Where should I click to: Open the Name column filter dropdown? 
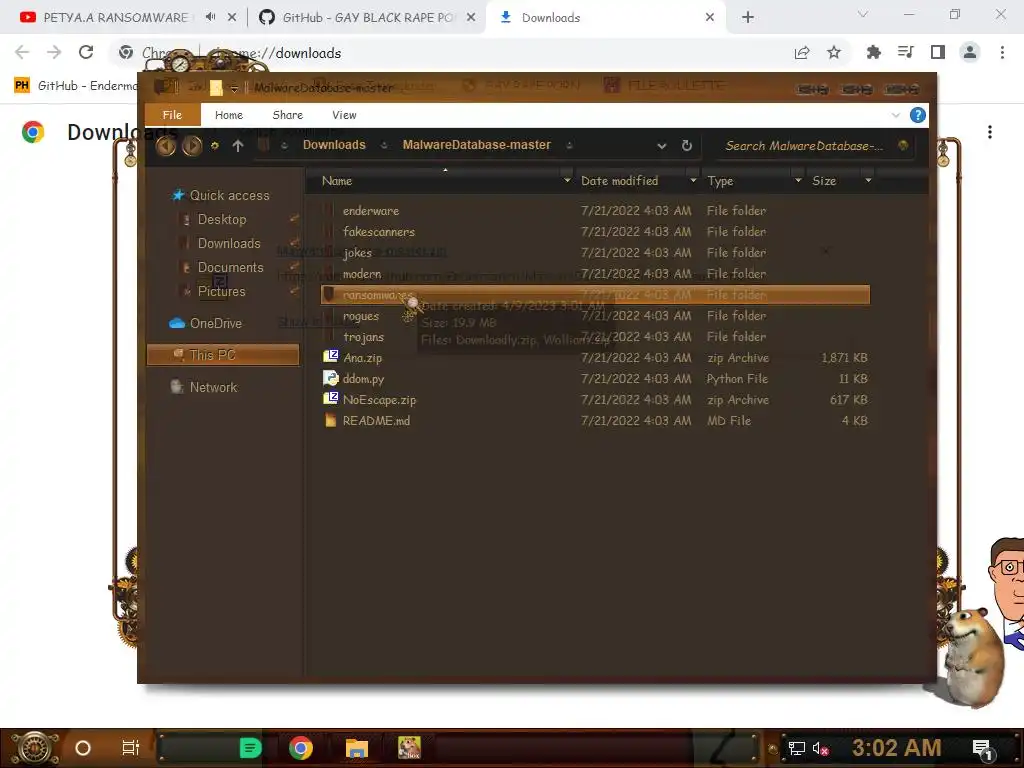tap(567, 181)
